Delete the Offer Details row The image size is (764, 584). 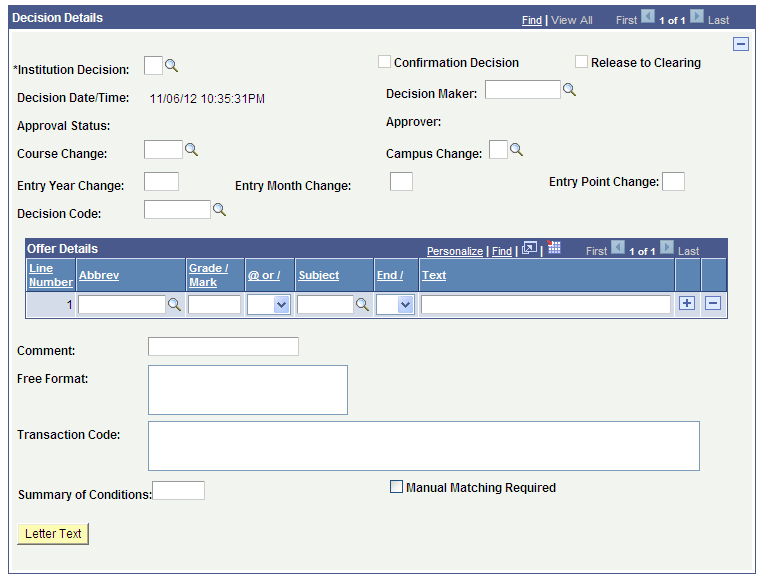click(x=713, y=303)
